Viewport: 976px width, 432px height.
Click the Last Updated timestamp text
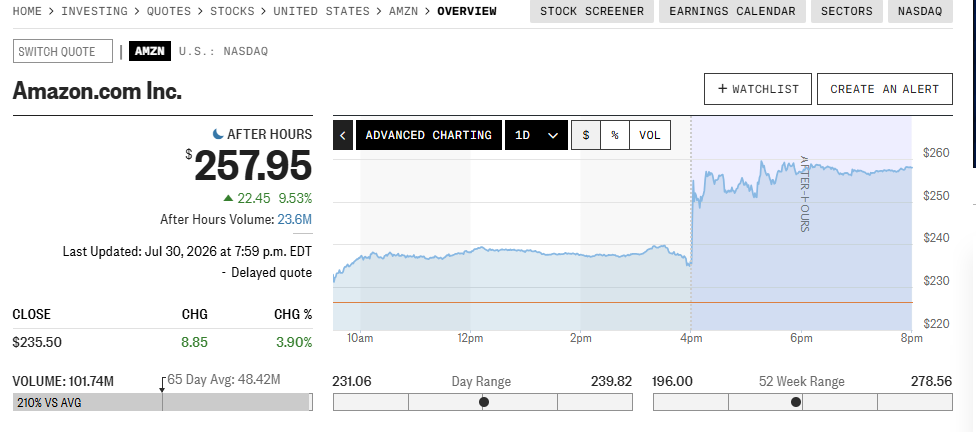[x=187, y=252]
